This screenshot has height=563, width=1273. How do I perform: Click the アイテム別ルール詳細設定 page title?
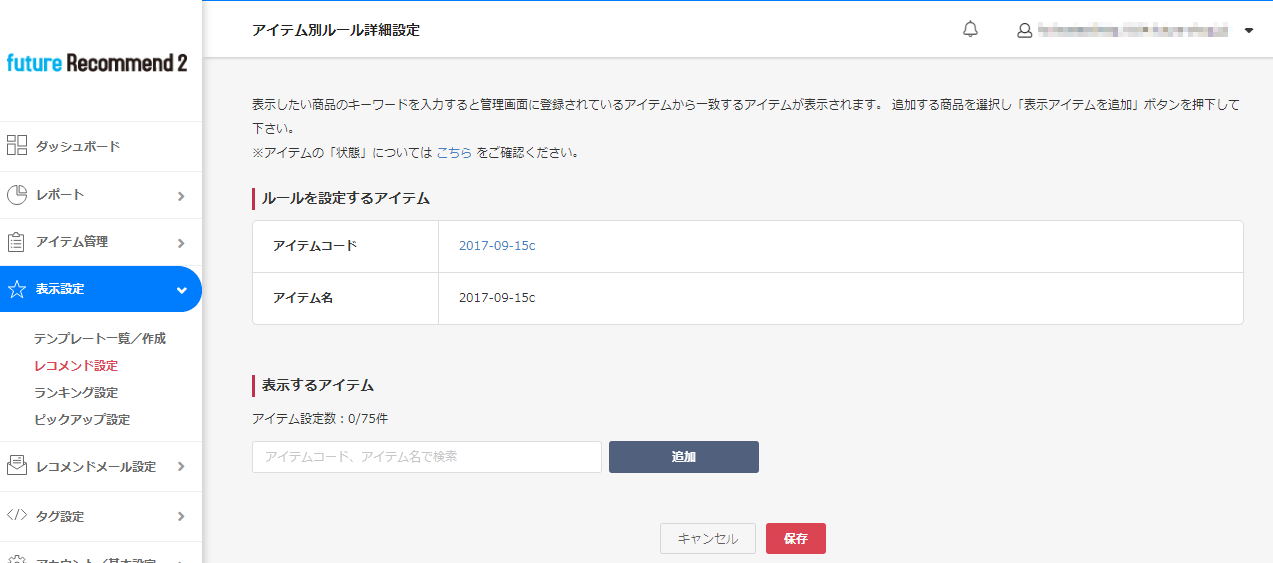pos(336,30)
